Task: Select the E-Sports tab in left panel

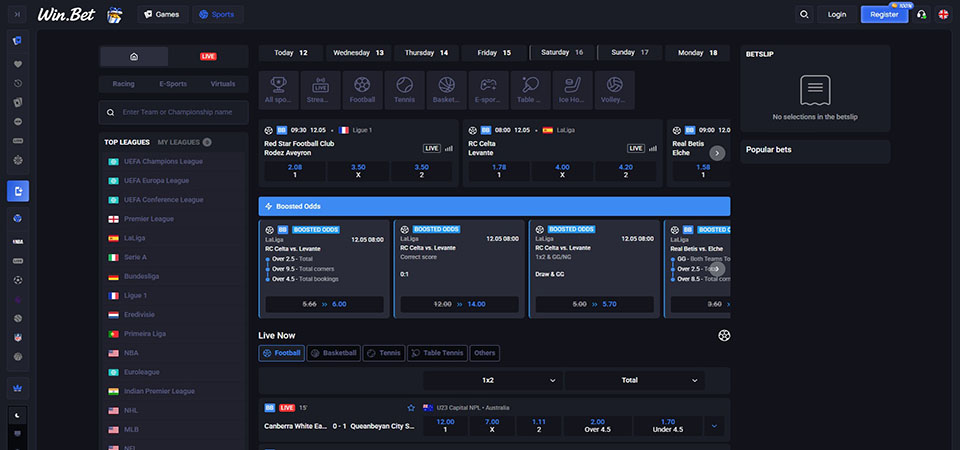Action: click(173, 84)
